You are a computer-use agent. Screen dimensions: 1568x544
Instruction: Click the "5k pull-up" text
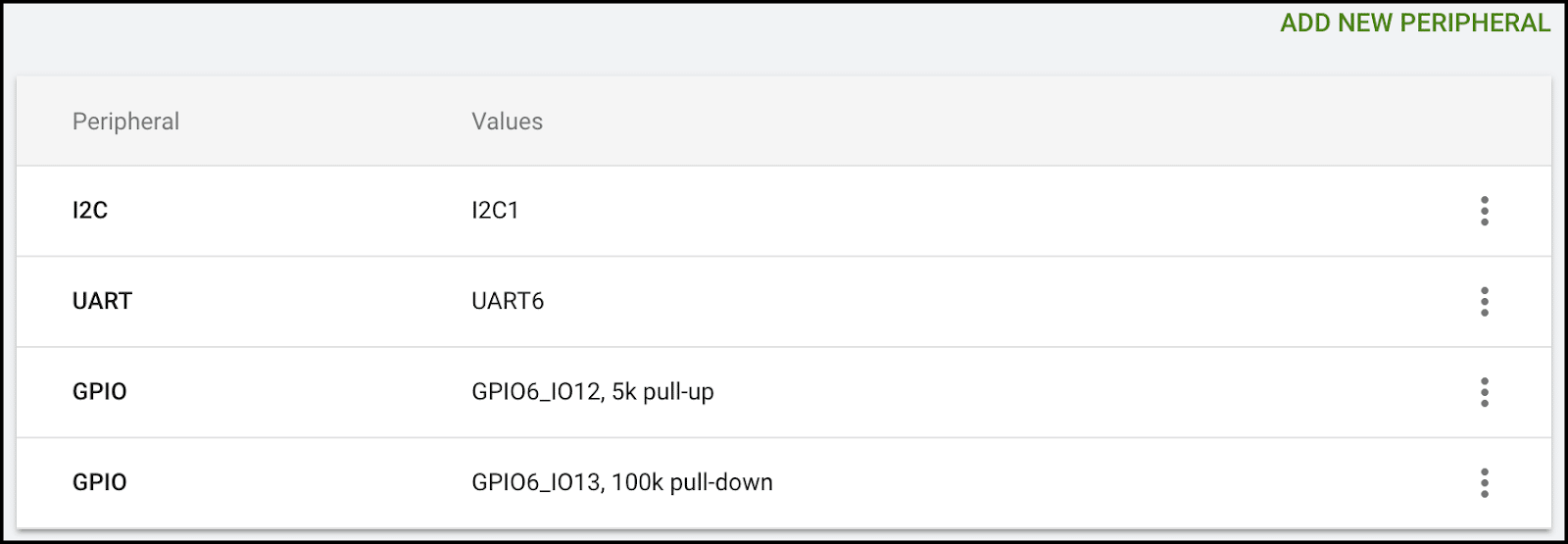coord(663,392)
